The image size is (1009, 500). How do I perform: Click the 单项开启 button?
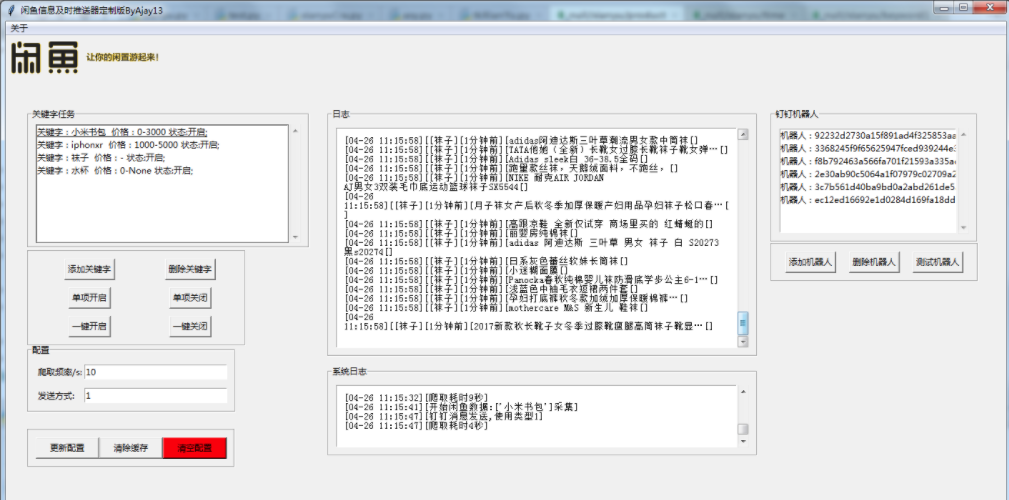click(89, 297)
